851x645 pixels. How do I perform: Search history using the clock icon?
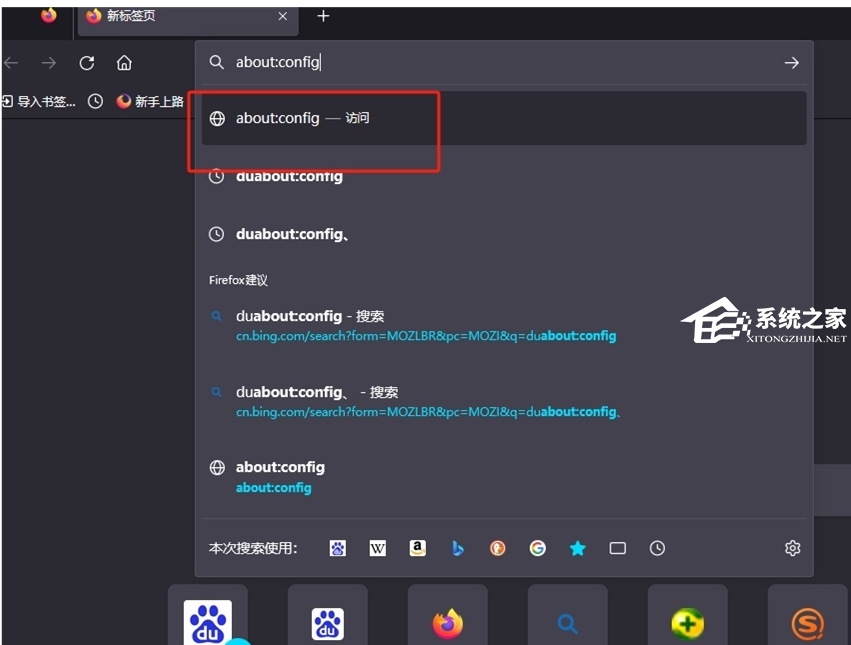(657, 548)
